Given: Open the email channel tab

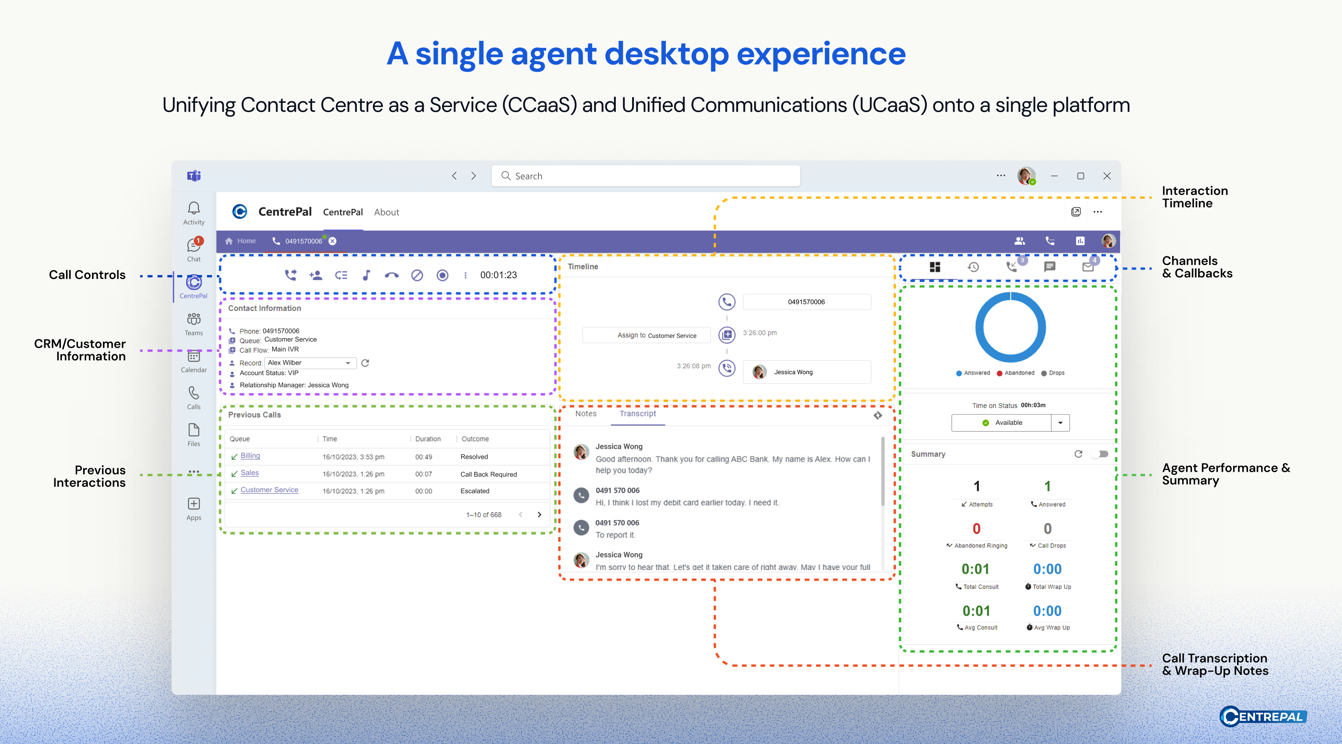Looking at the screenshot, I should click(x=1088, y=266).
